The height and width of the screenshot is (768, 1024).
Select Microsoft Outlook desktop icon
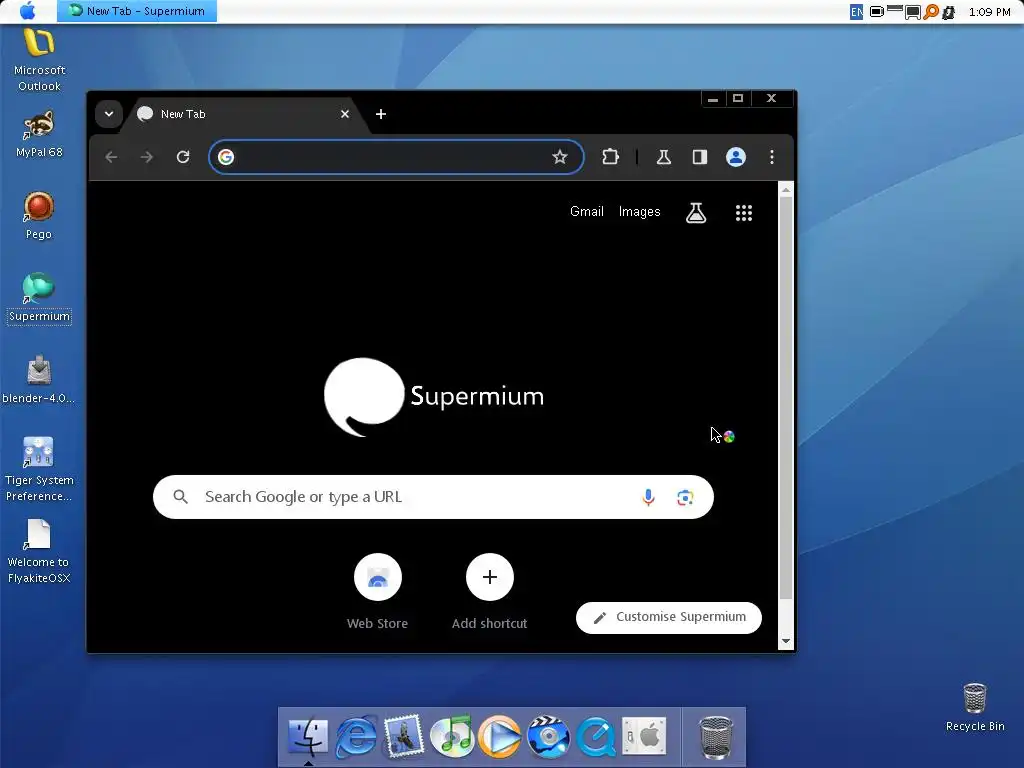click(39, 59)
